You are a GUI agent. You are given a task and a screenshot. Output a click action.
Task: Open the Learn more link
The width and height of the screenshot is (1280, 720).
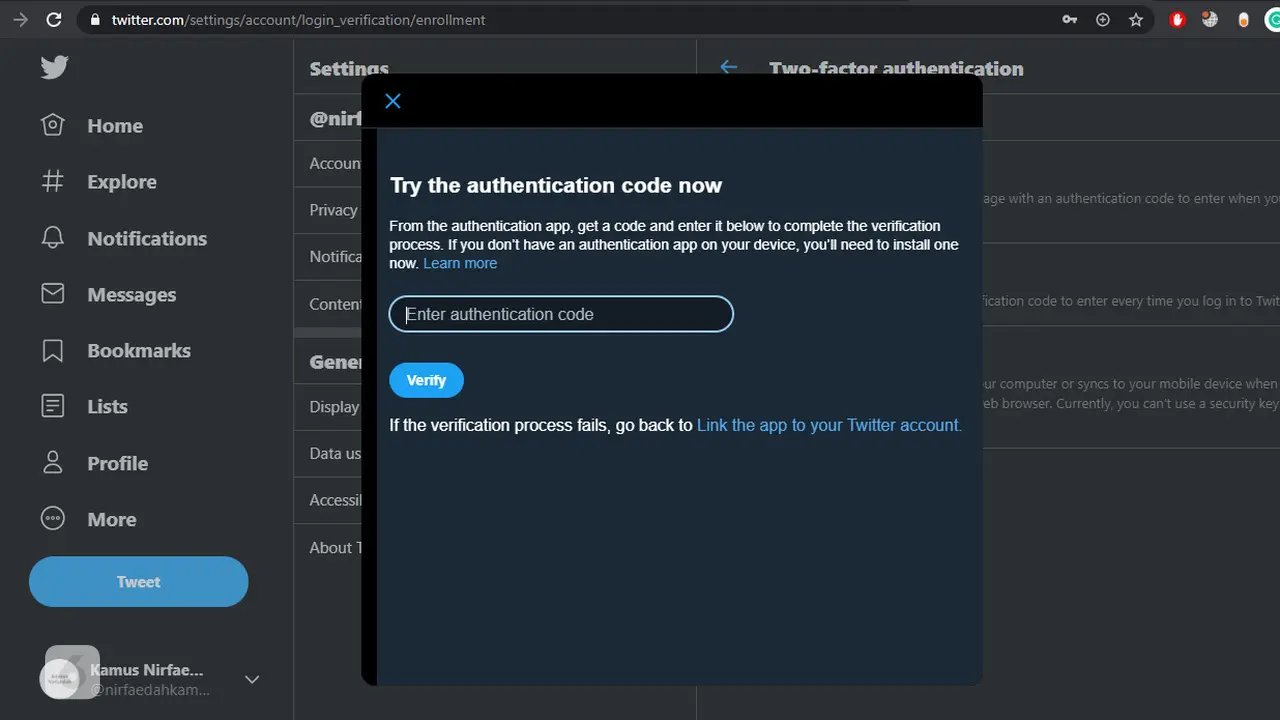click(x=460, y=263)
